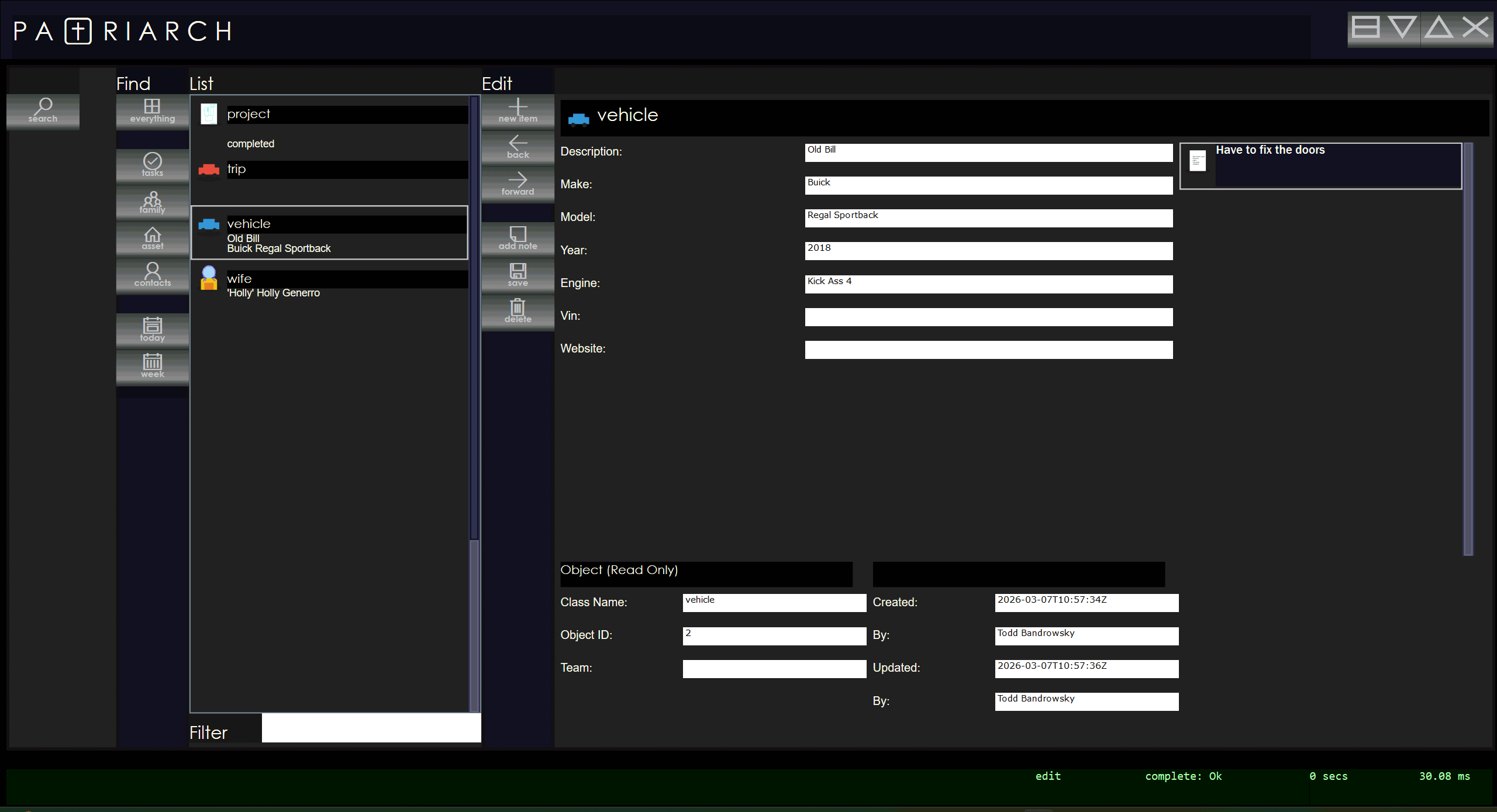Add note to this vehicle
1497x812 pixels.
[x=518, y=239]
